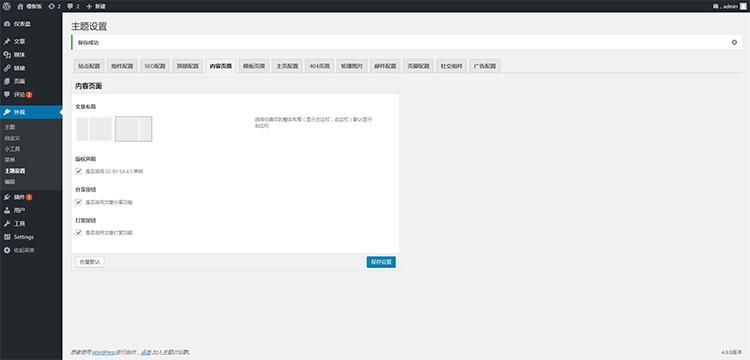Follow the WordPress link in footer
This screenshot has width=750, height=360.
coord(104,352)
